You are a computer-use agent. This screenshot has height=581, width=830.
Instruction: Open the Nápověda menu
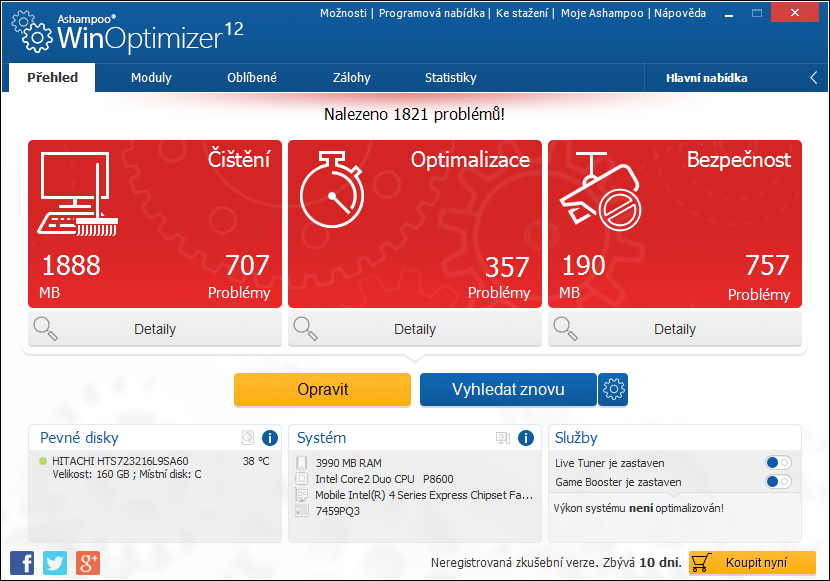tap(680, 13)
